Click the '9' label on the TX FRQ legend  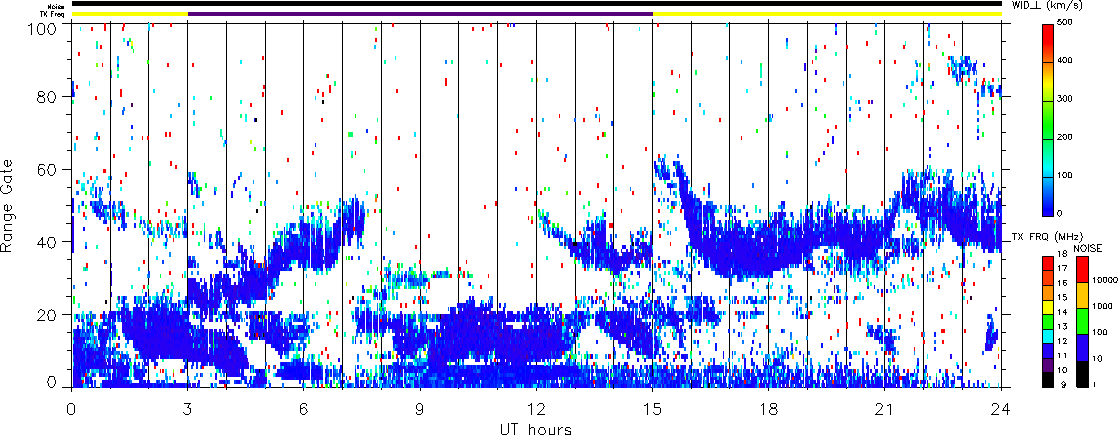(x=1065, y=385)
